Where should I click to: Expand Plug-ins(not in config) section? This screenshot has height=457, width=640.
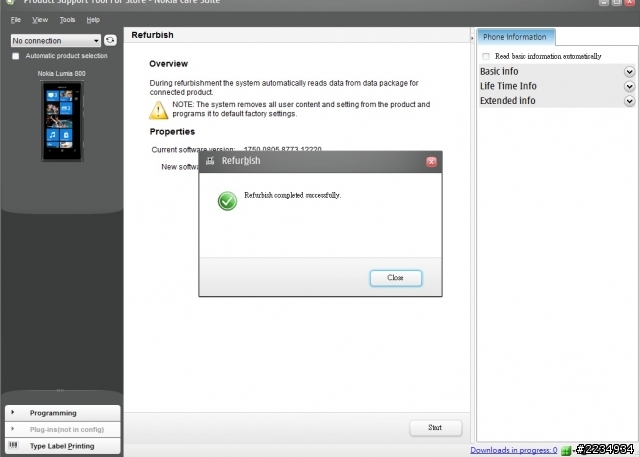click(x=63, y=429)
